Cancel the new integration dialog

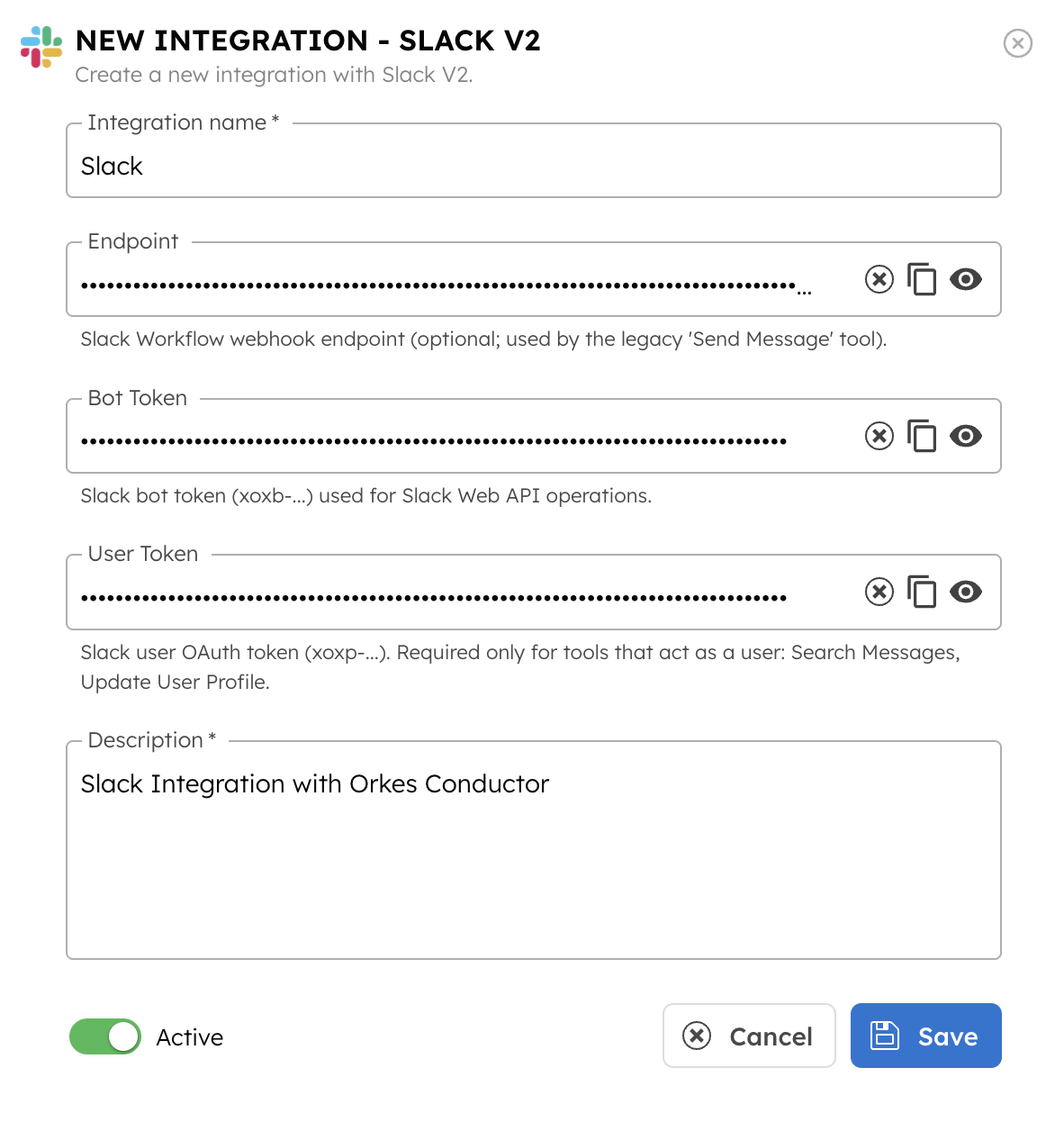click(749, 1036)
